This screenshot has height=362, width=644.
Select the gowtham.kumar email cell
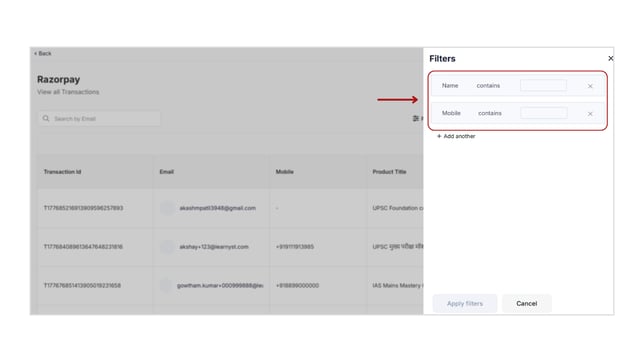coord(220,285)
